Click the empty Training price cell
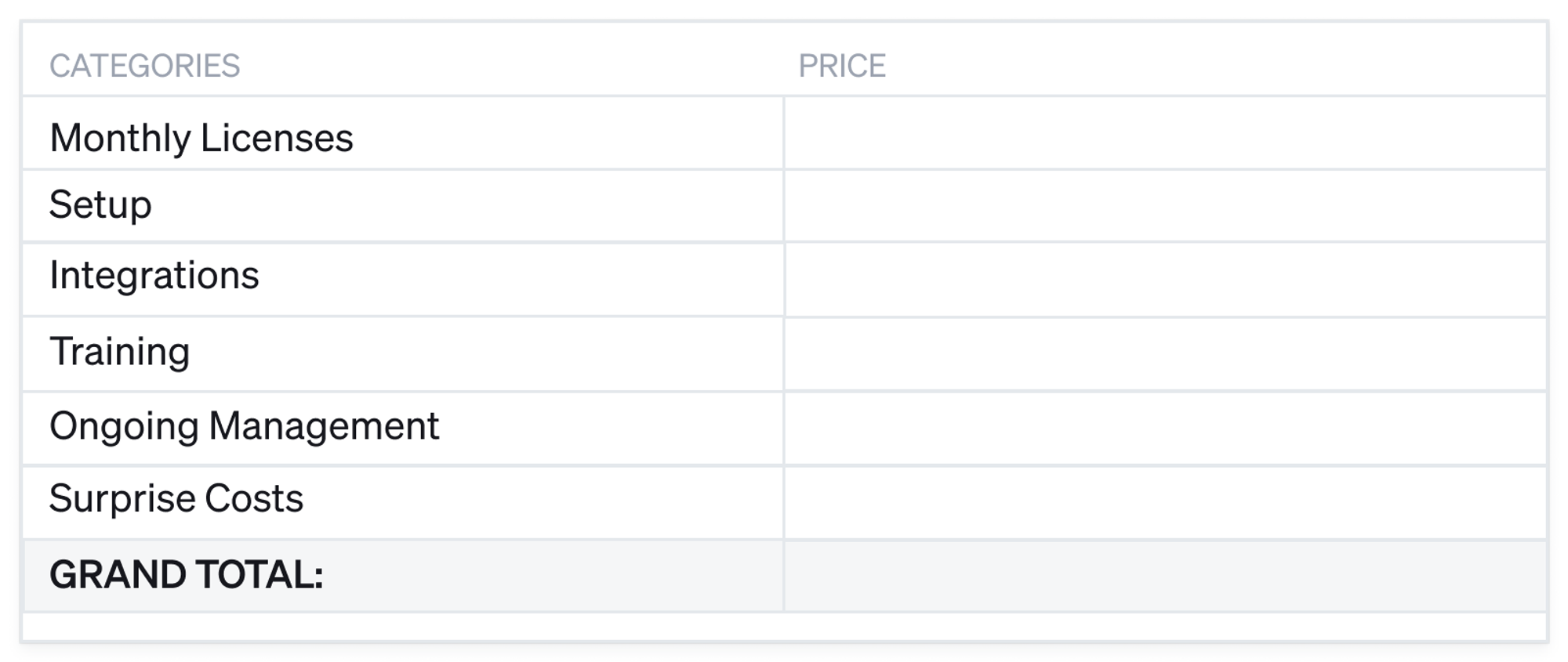 coord(1165,354)
